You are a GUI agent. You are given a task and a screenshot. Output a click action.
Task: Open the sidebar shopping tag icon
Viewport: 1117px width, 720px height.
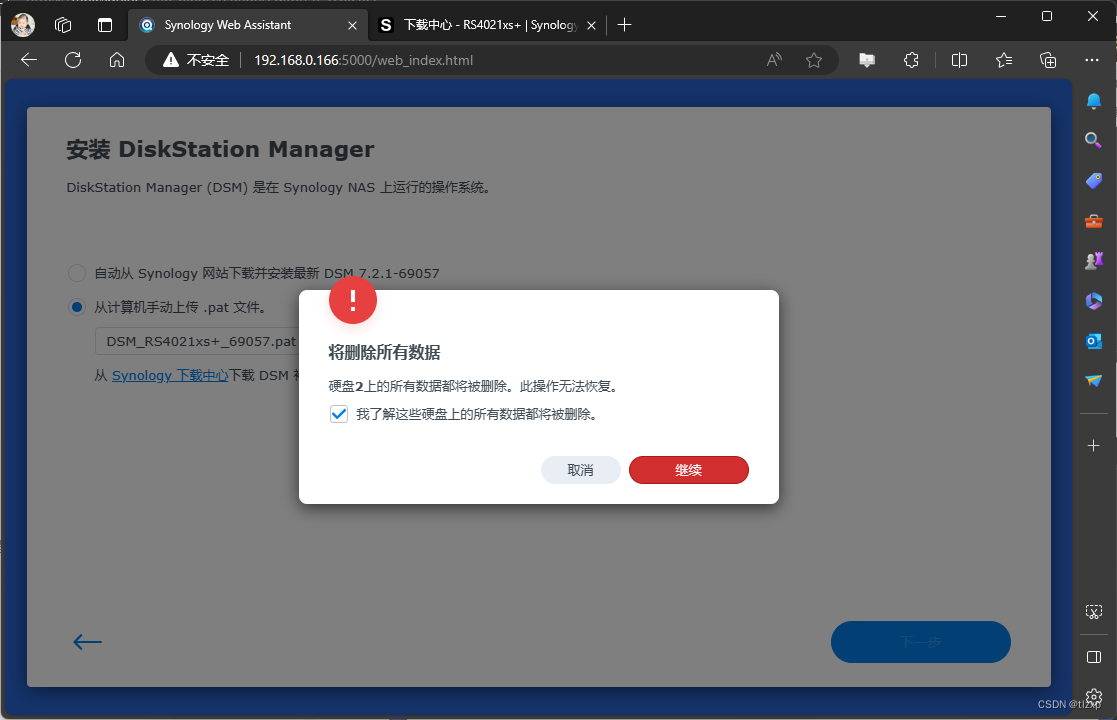point(1093,181)
